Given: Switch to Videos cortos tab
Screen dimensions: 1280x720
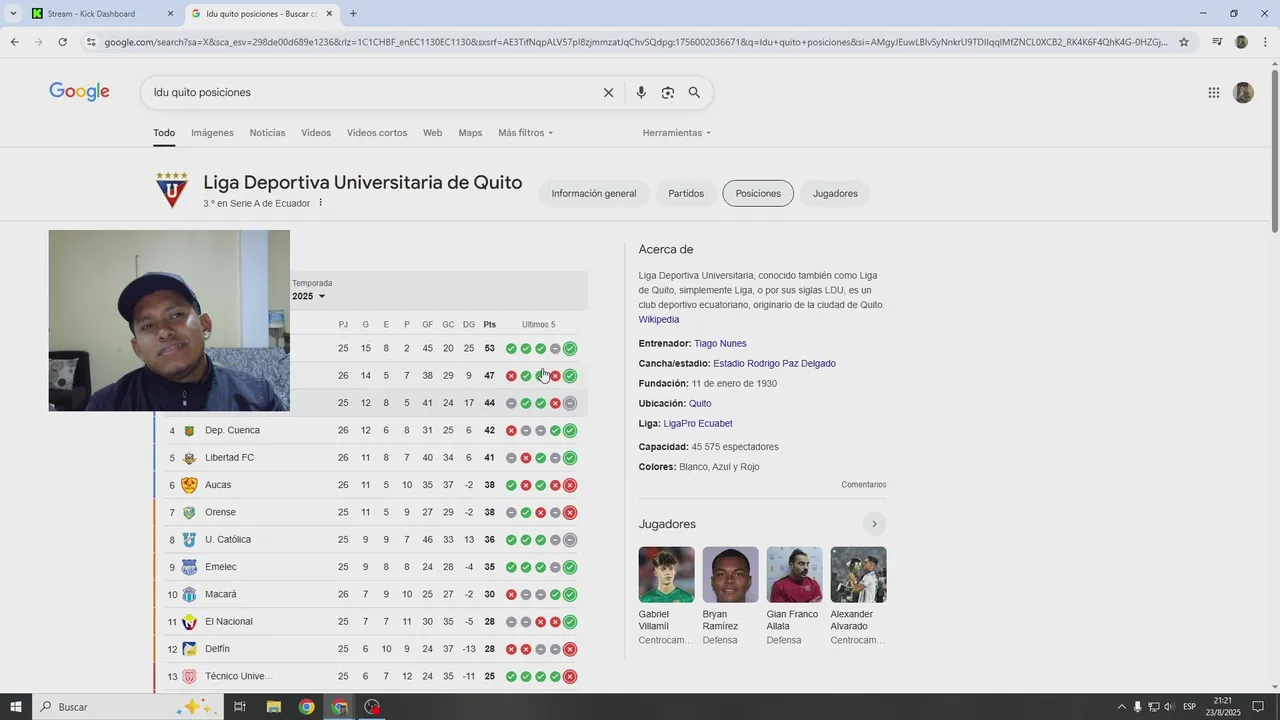Looking at the screenshot, I should tap(377, 133).
